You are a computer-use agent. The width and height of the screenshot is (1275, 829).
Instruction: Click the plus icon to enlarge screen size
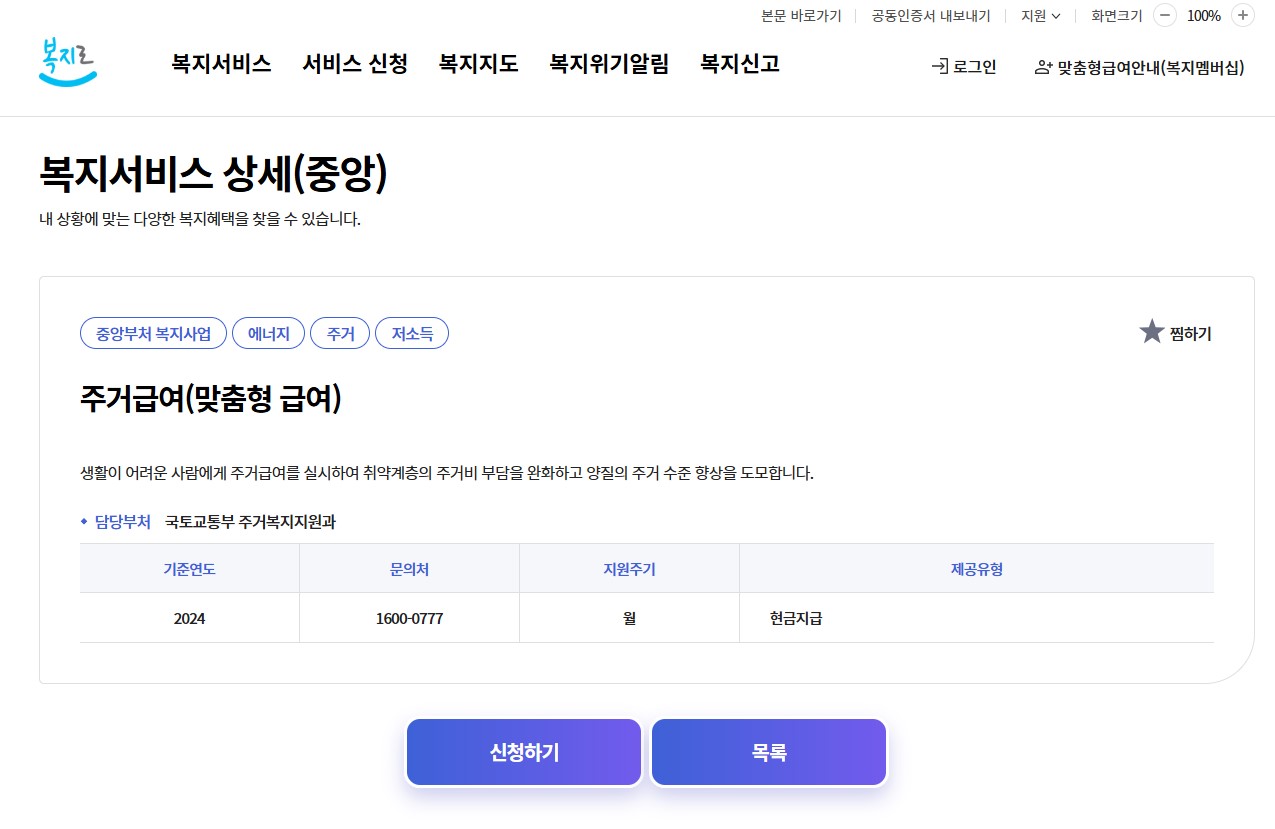click(1243, 16)
